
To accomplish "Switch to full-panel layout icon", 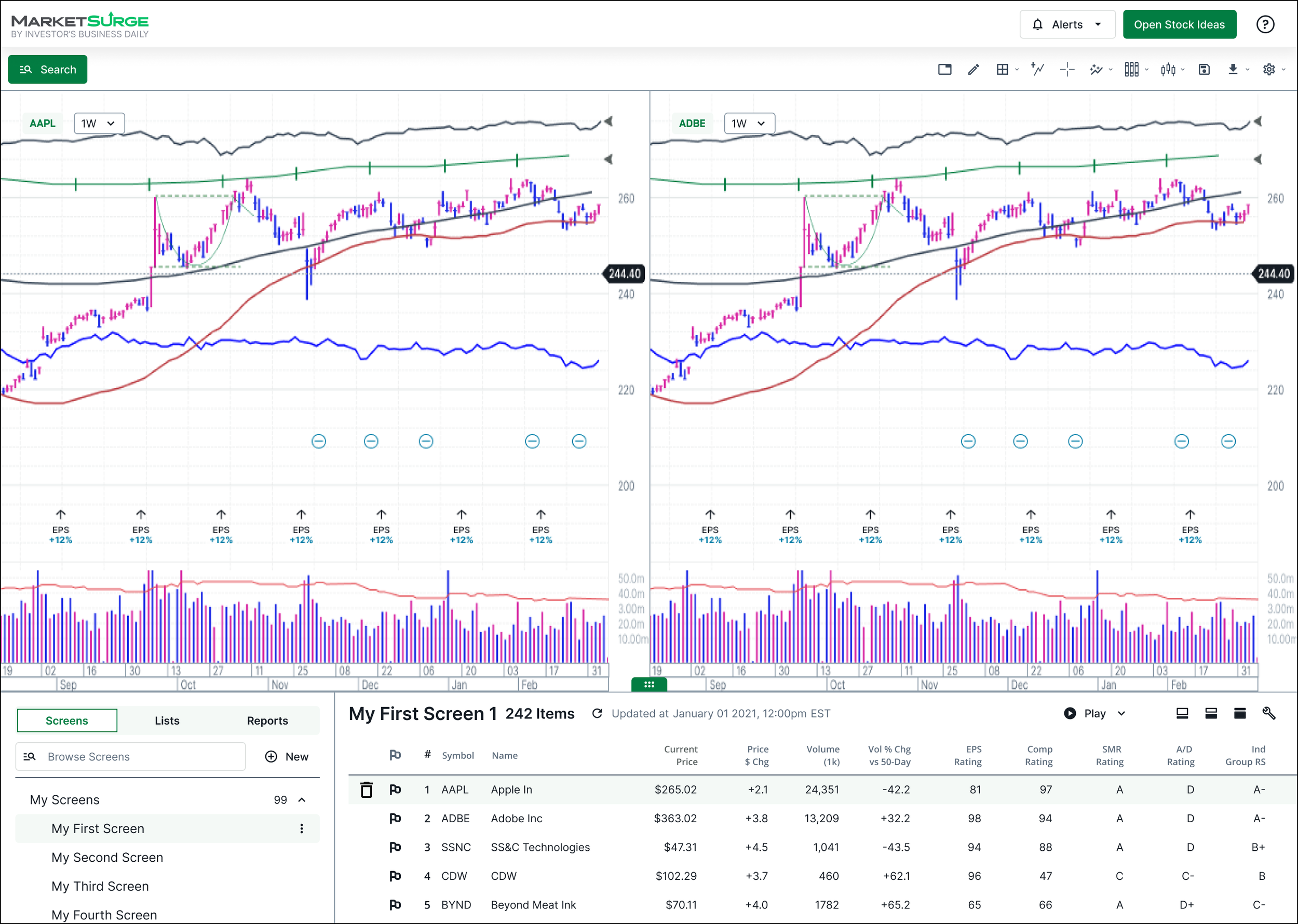I will pyautogui.click(x=1240, y=713).
